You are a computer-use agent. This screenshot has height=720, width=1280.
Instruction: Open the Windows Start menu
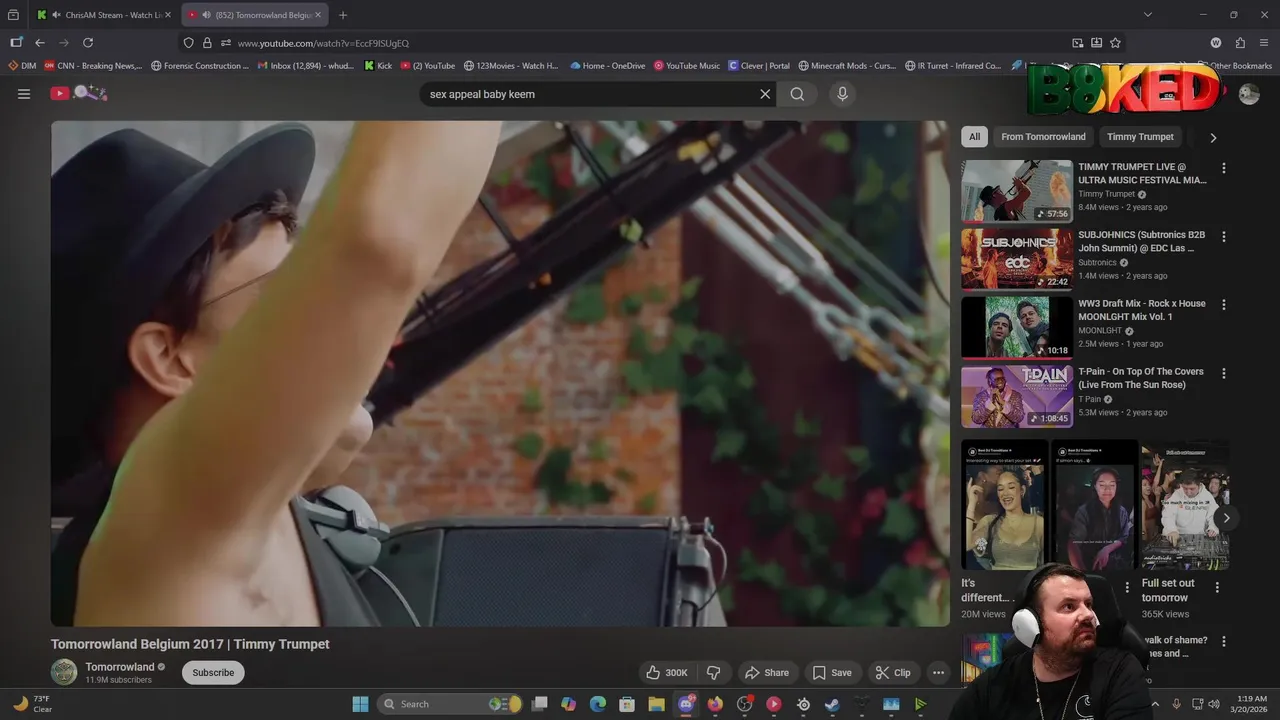(361, 704)
